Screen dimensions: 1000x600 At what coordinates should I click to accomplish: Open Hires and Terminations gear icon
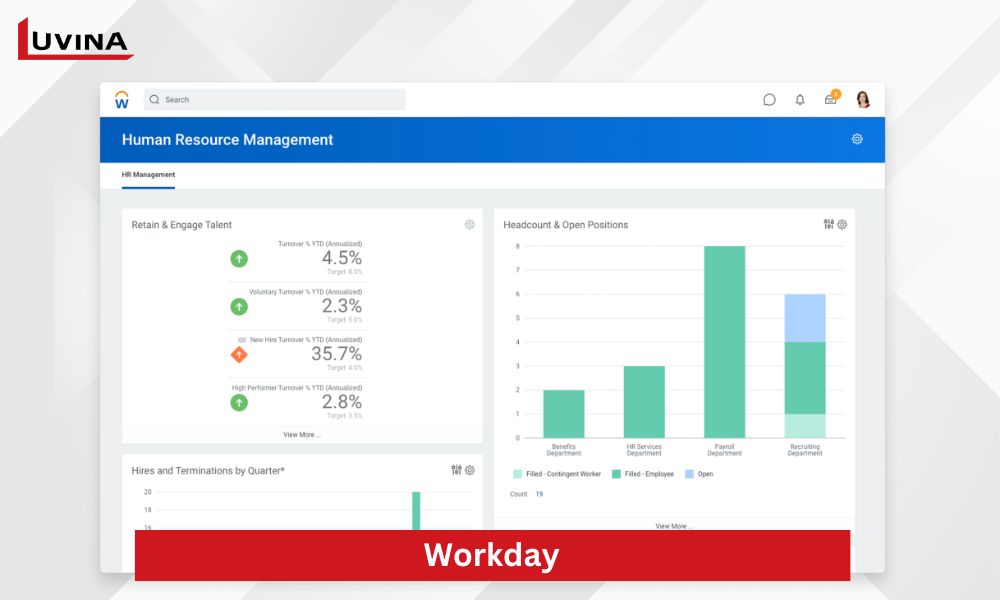click(470, 470)
